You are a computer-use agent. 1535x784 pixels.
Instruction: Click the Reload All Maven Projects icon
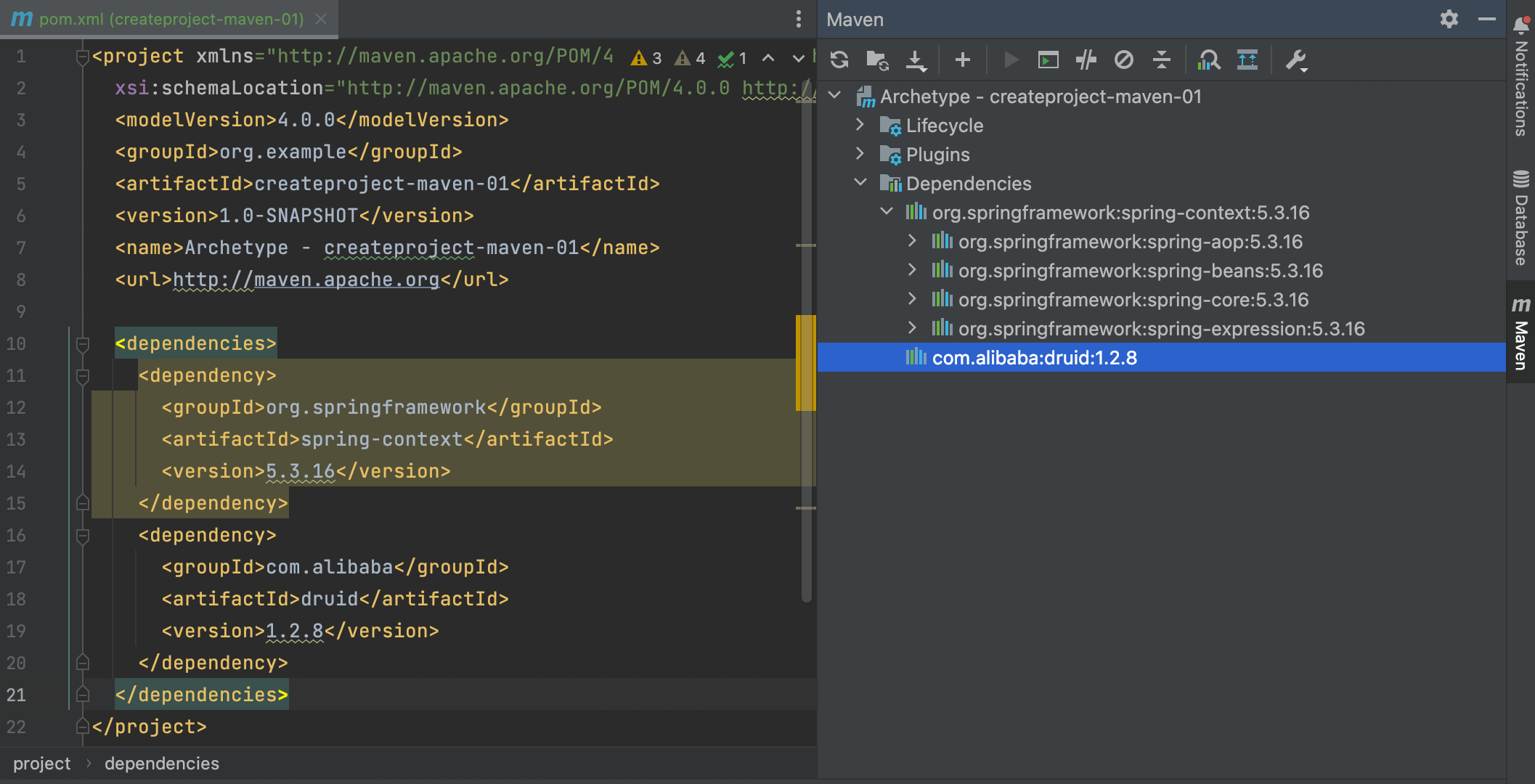839,60
